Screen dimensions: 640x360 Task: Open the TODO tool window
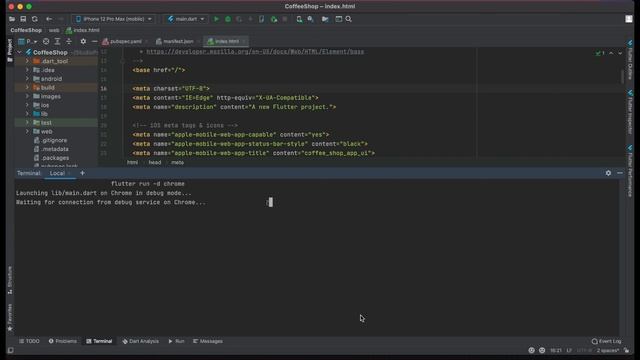pos(29,341)
